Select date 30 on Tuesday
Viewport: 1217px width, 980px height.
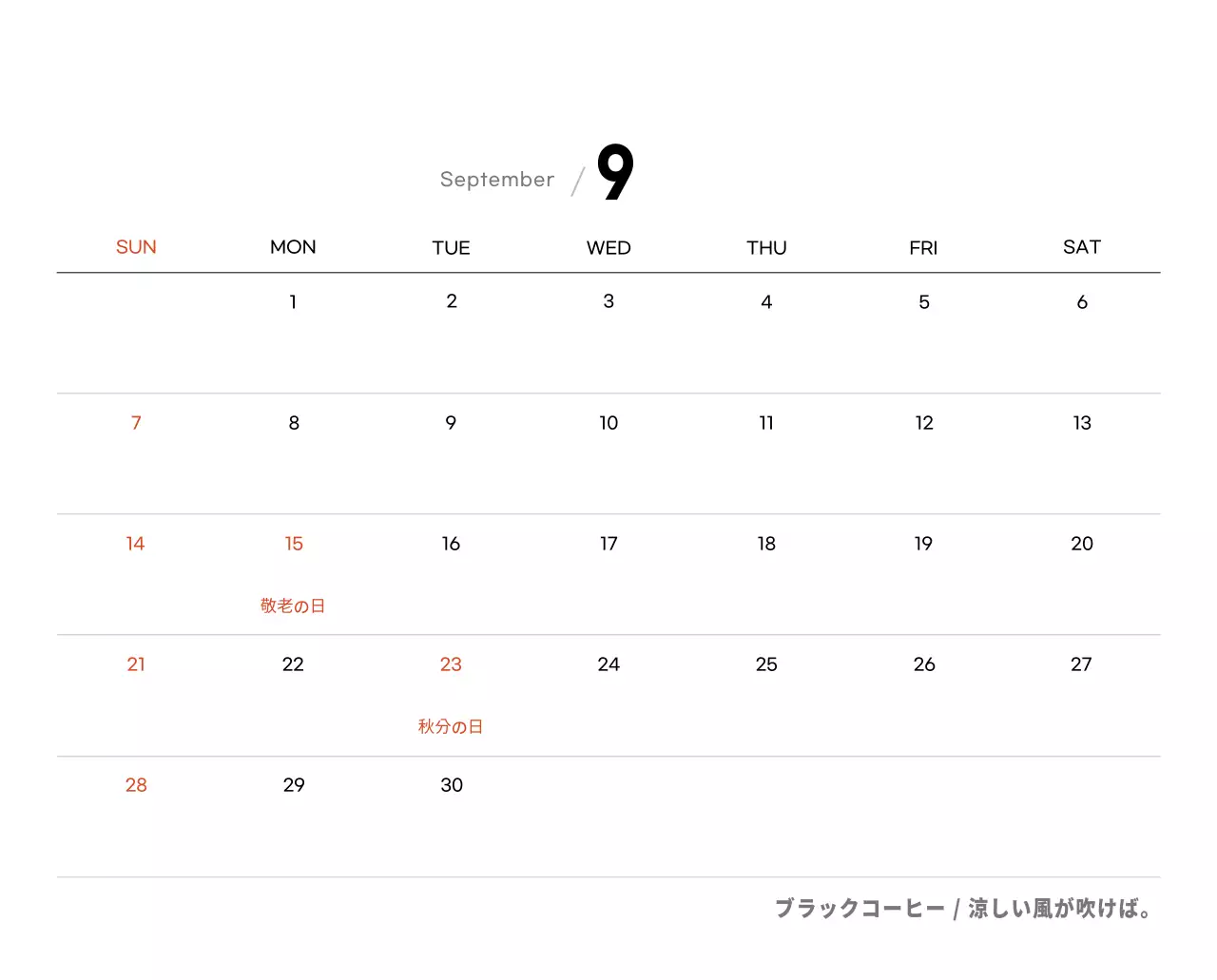(x=452, y=785)
